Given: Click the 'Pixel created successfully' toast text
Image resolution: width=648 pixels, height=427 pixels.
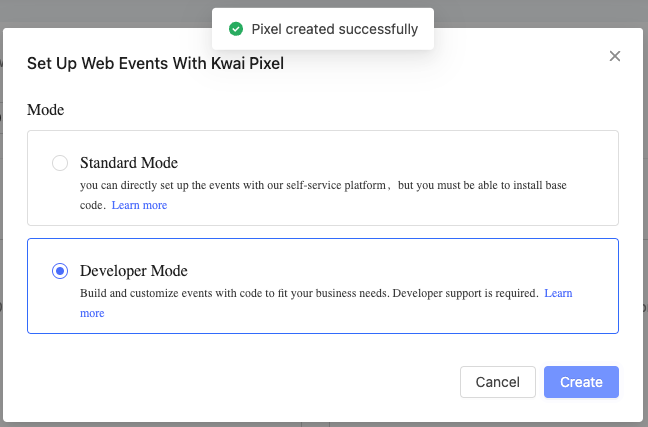Looking at the screenshot, I should 335,29.
